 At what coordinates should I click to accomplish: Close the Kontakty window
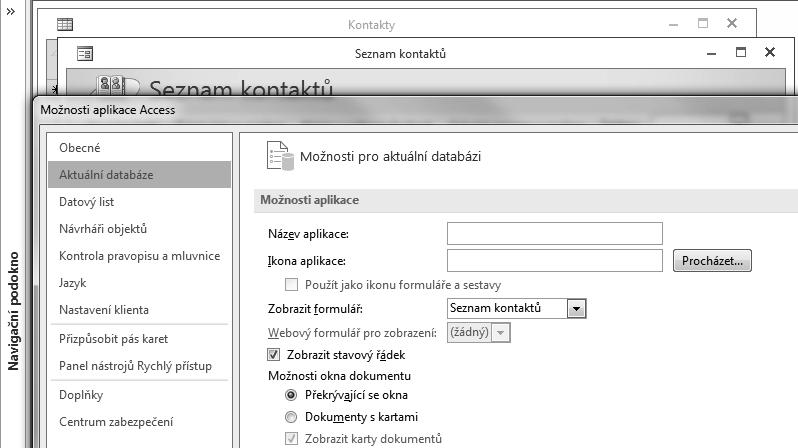732,23
